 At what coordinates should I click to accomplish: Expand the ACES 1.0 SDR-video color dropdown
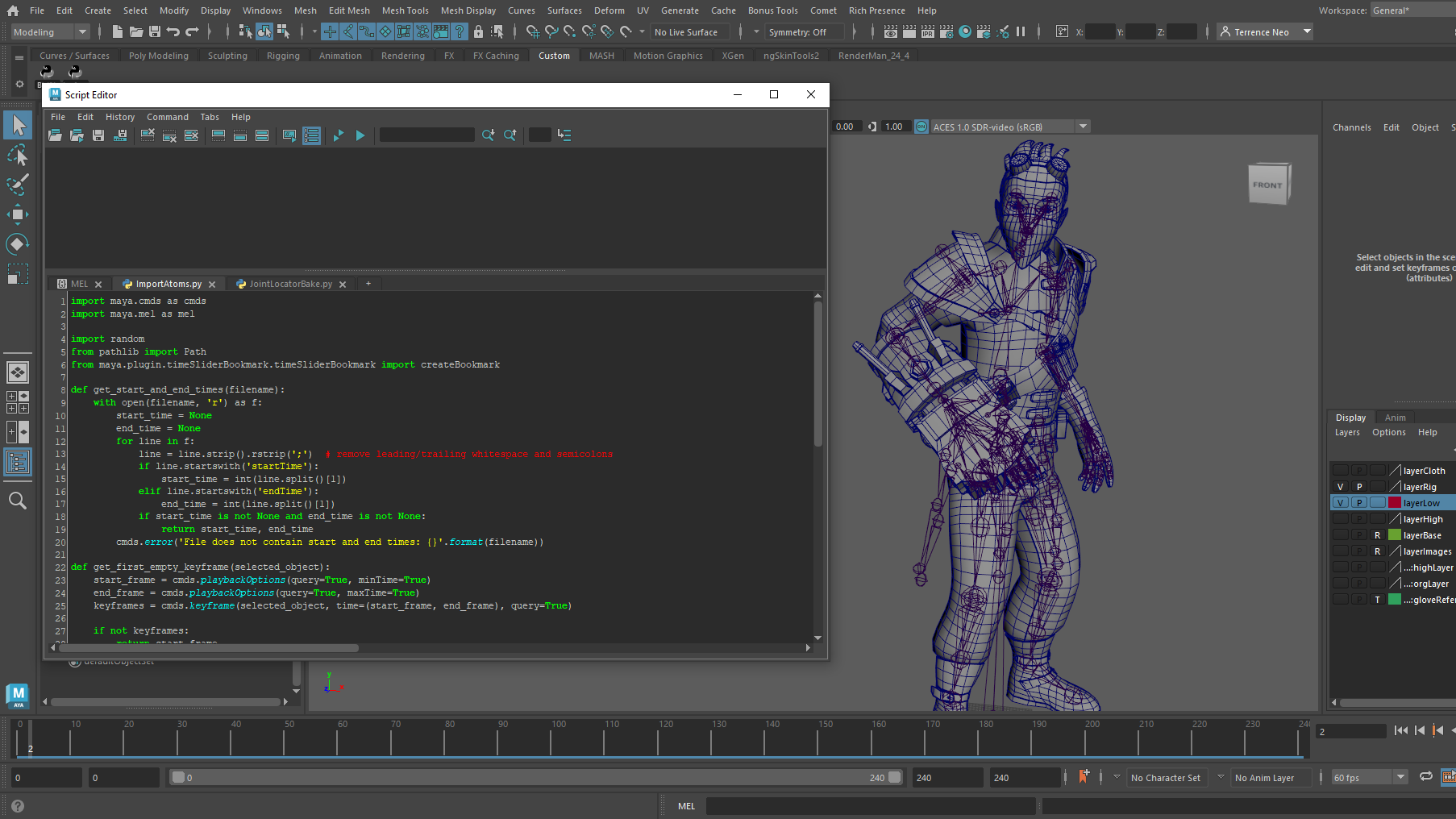click(x=1084, y=127)
